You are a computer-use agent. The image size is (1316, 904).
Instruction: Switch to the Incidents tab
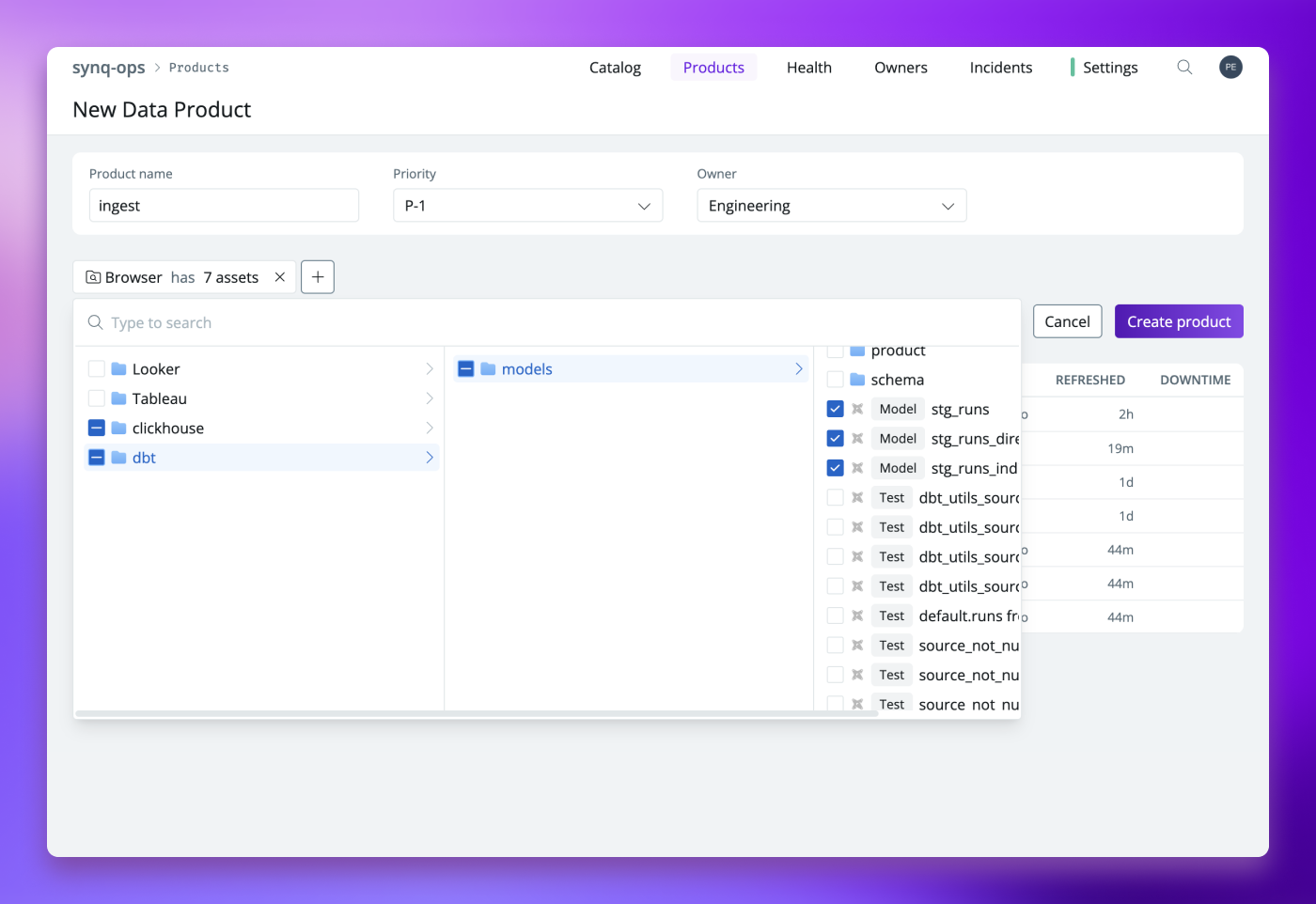[x=1001, y=68]
